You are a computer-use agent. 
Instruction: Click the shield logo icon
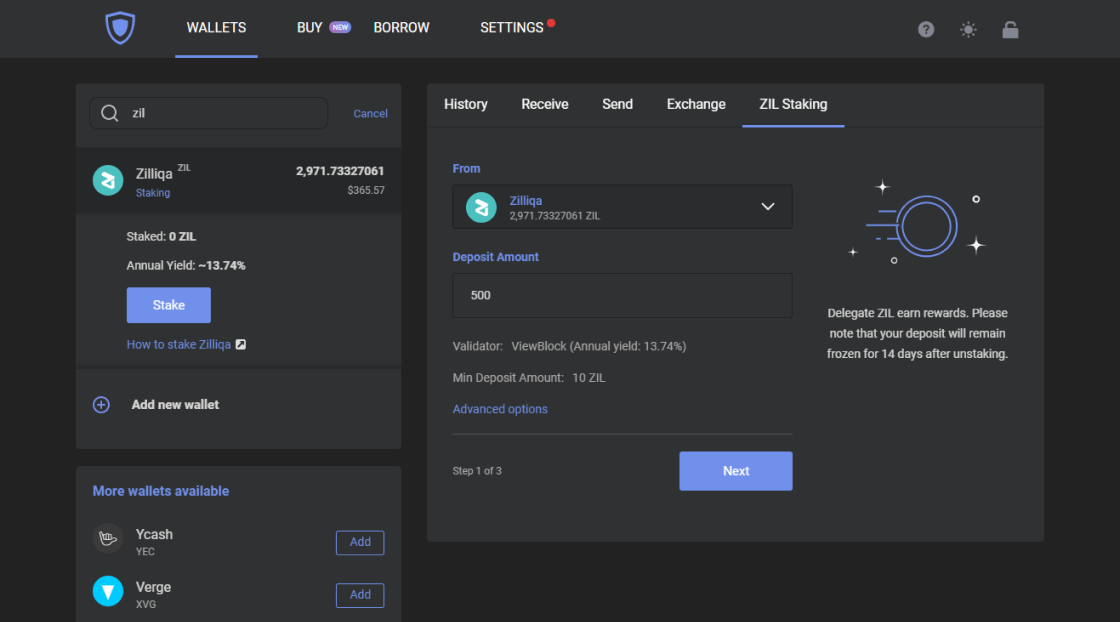[x=120, y=28]
